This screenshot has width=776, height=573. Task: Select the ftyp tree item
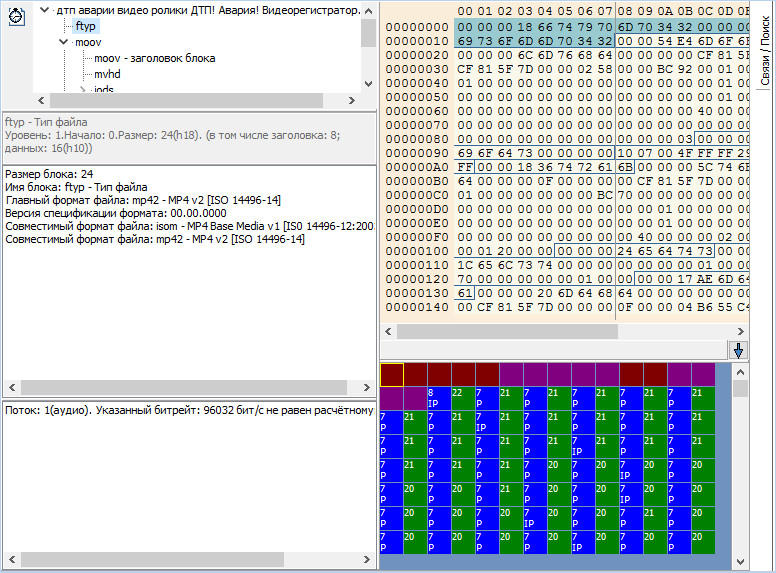pos(86,26)
